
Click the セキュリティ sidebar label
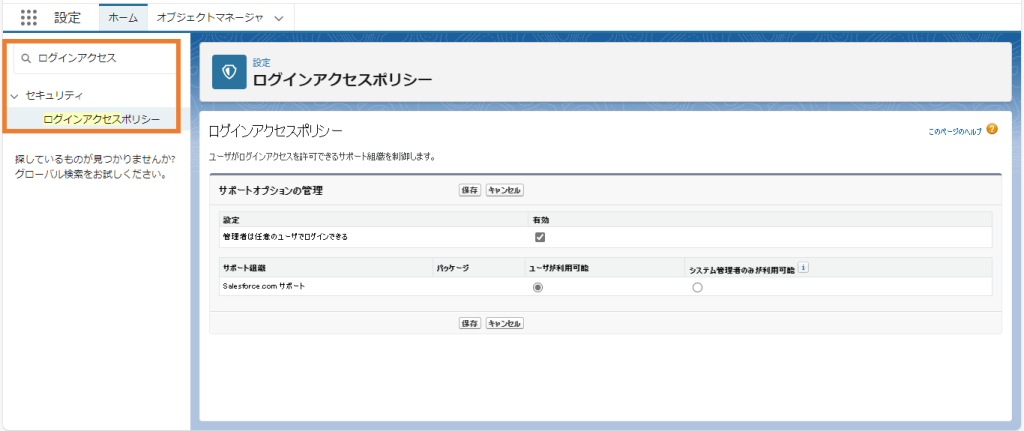click(54, 95)
